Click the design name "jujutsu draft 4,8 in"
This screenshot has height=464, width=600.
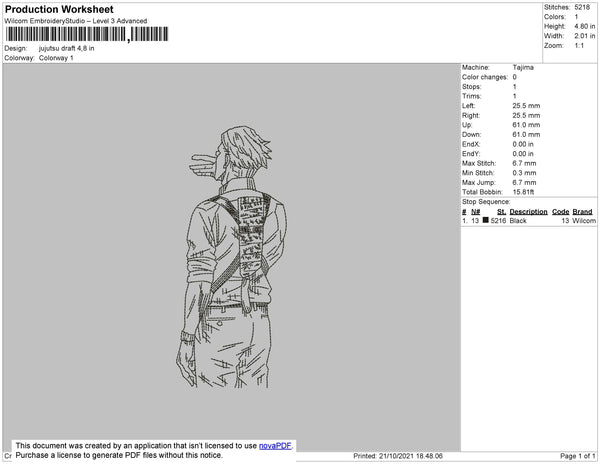click(67, 48)
